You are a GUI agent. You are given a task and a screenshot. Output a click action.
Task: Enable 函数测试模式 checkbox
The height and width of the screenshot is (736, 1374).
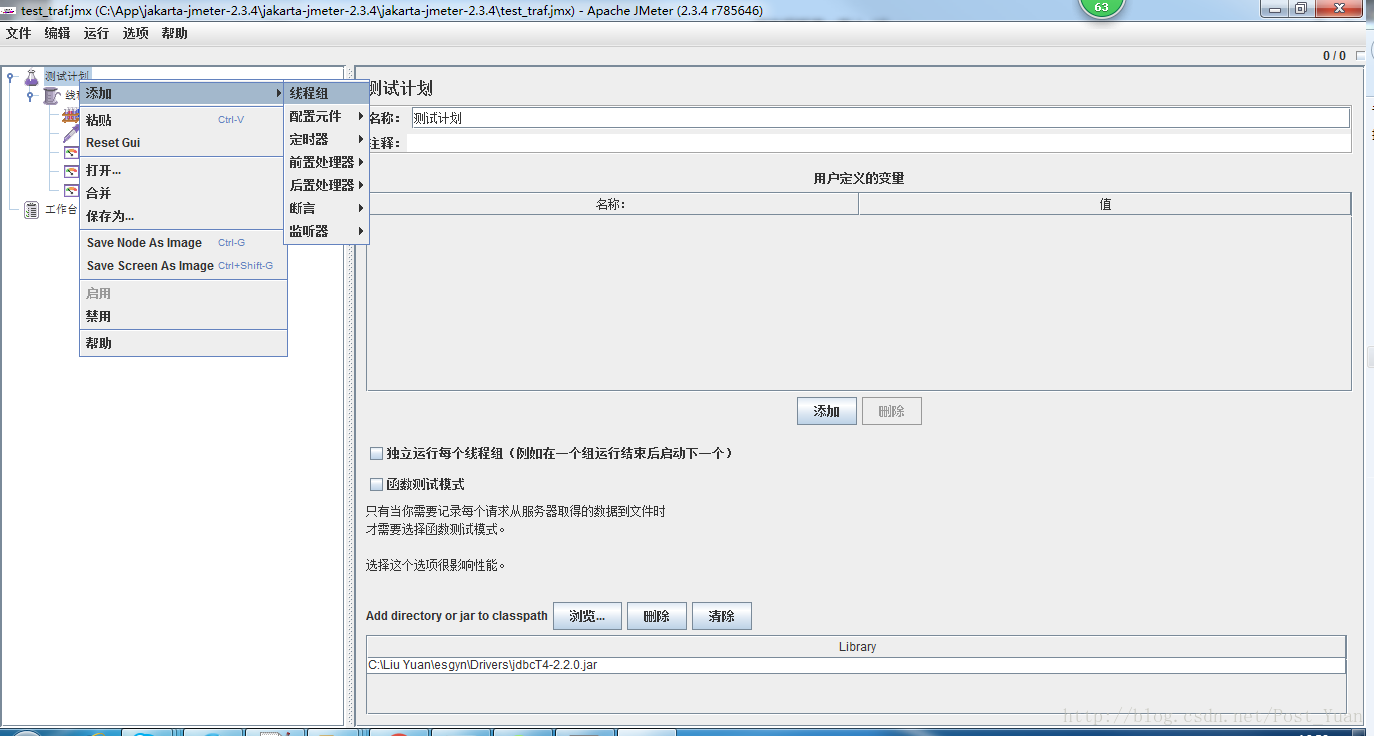tap(376, 484)
